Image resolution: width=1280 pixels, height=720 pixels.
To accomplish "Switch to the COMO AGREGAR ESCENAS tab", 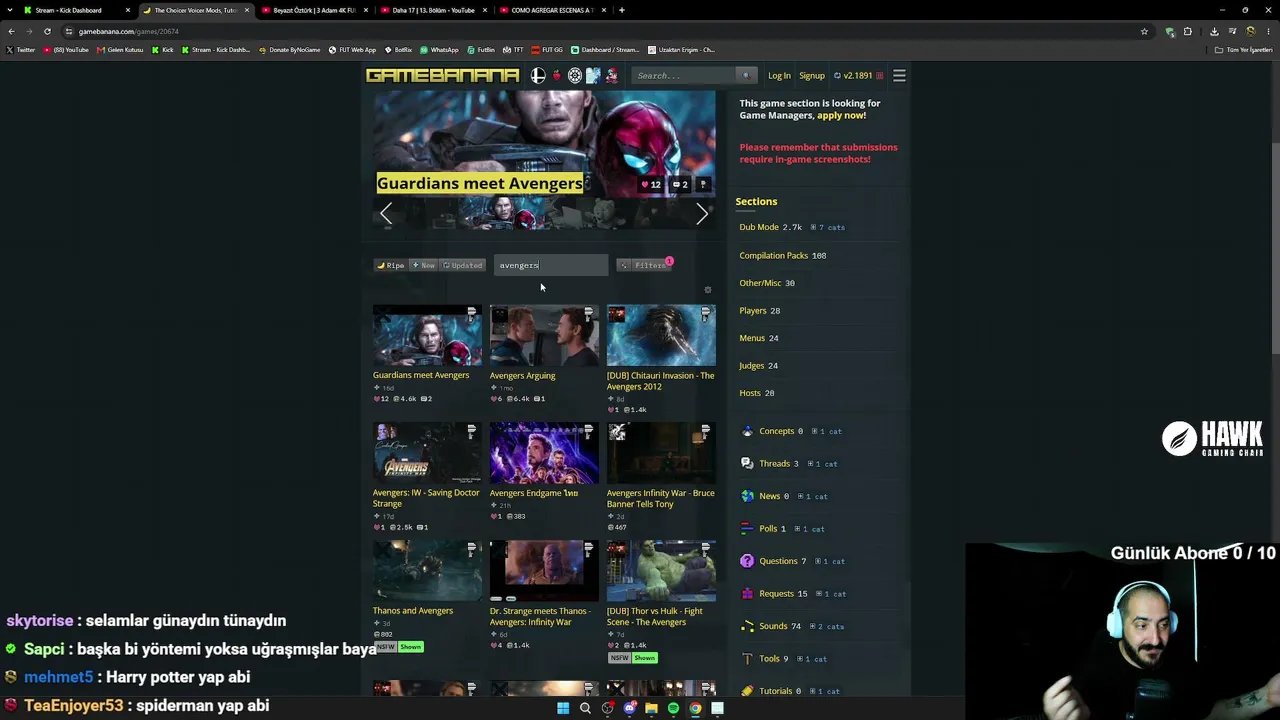I will (552, 10).
